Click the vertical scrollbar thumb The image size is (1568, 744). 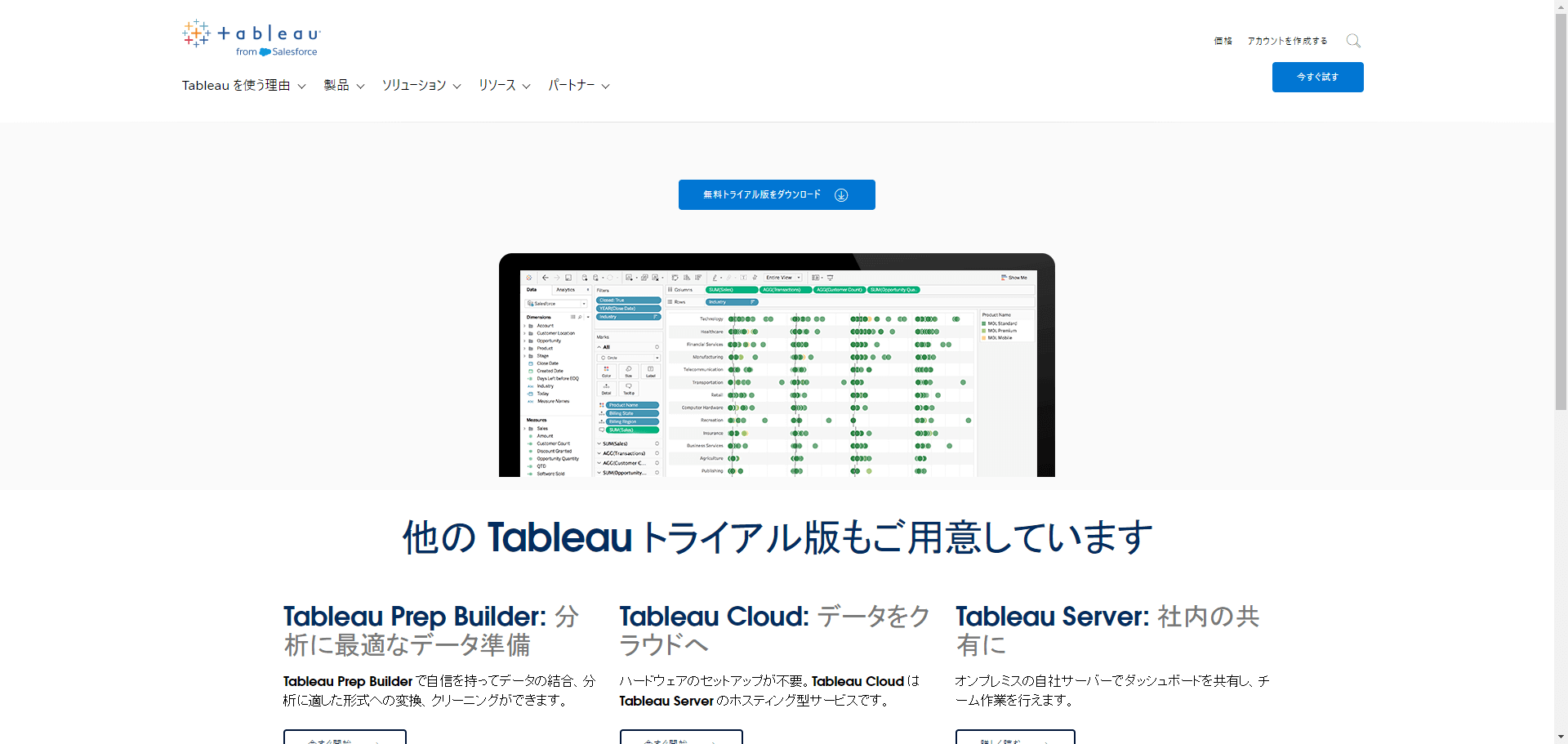coord(1561,212)
